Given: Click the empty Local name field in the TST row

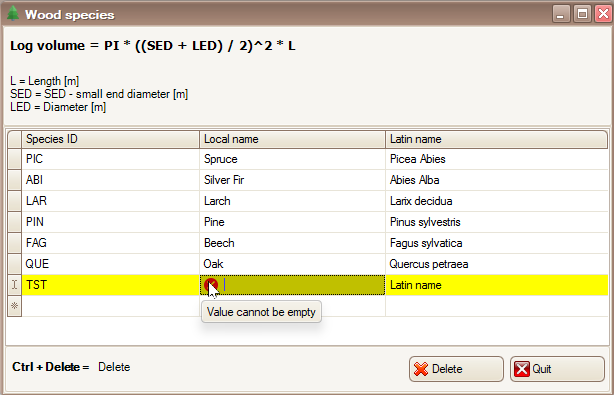Looking at the screenshot, I should tap(293, 285).
